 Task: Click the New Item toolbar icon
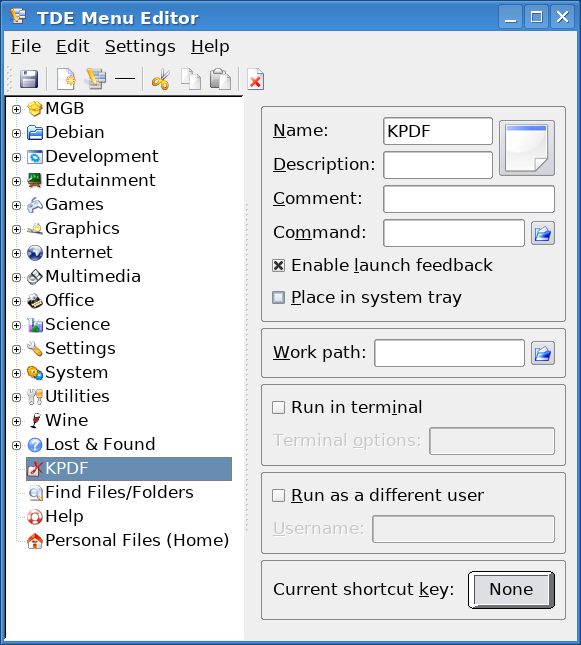pyautogui.click(x=66, y=79)
